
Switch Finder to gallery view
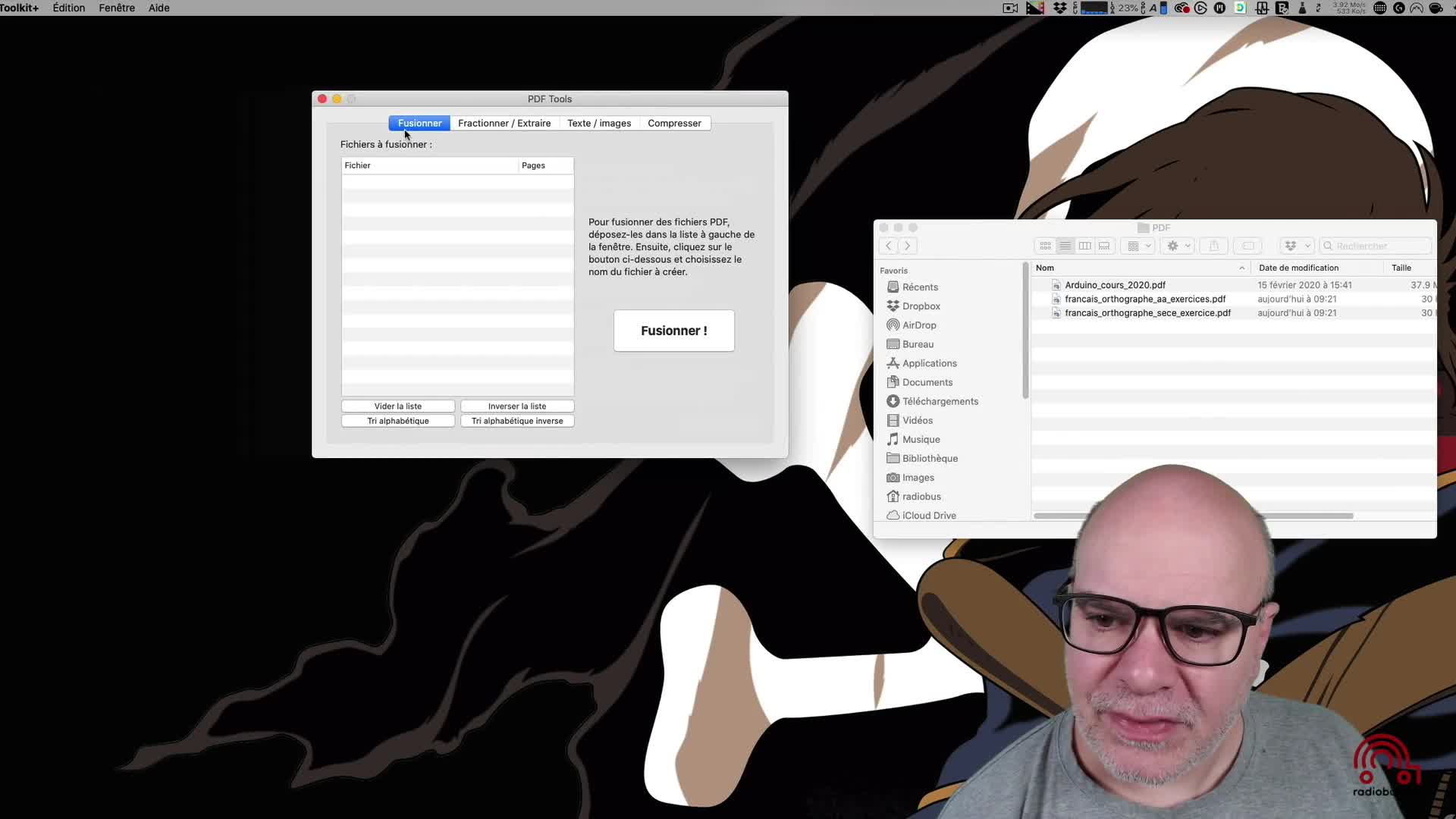tap(1105, 246)
